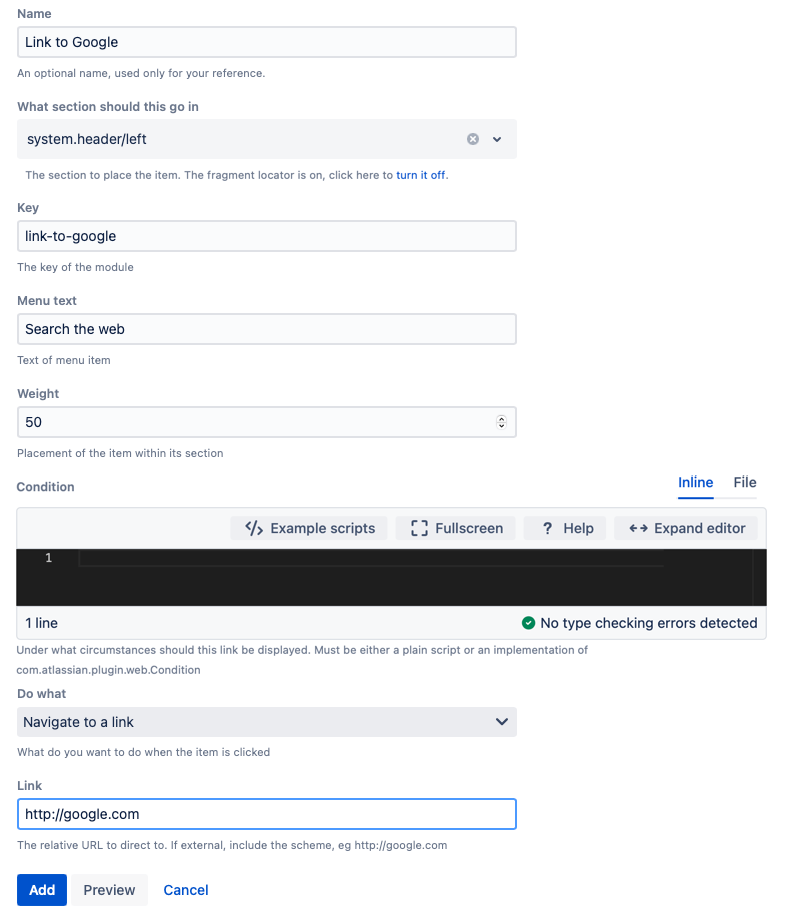Click into the Key field
The width and height of the screenshot is (791, 913).
[x=267, y=236]
